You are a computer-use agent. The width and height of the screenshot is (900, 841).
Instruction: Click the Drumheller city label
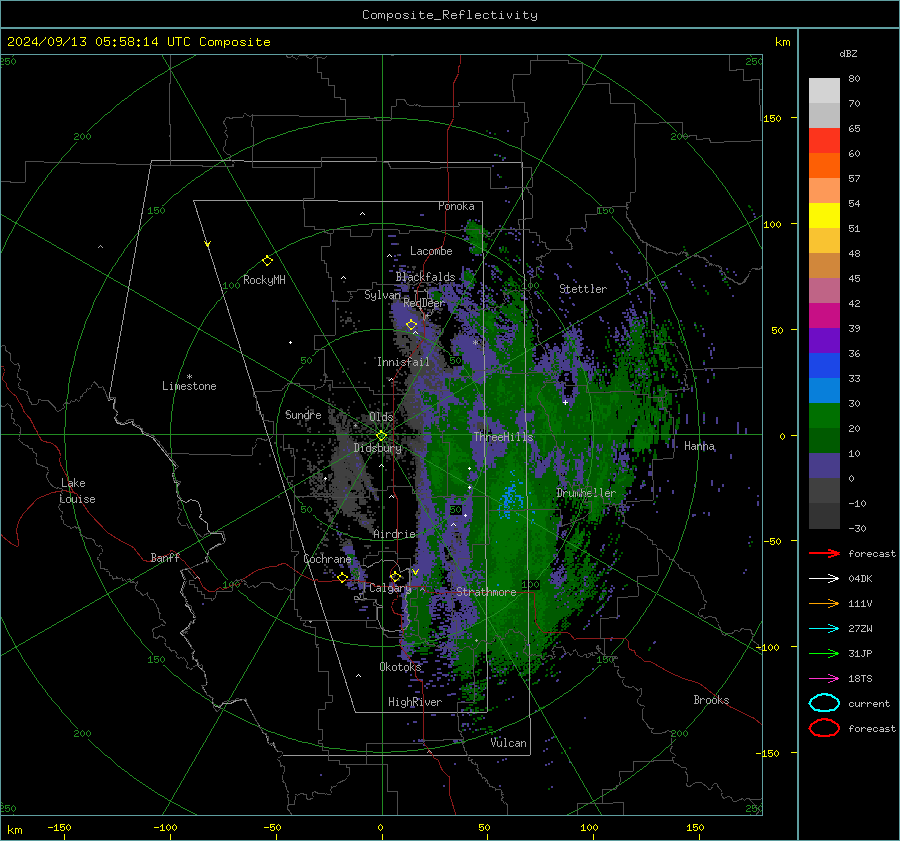586,493
